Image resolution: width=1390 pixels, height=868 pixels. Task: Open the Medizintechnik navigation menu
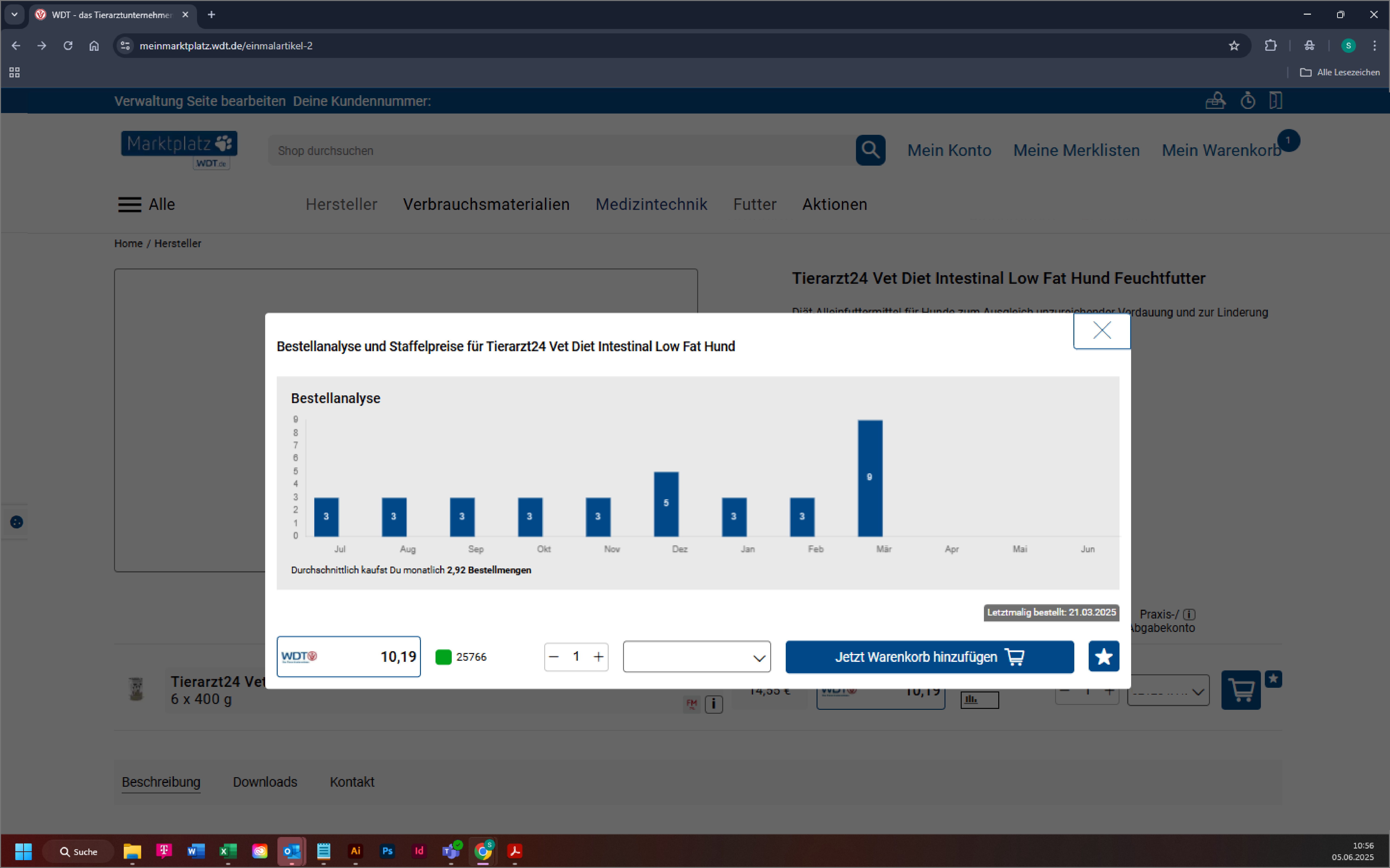(x=651, y=204)
